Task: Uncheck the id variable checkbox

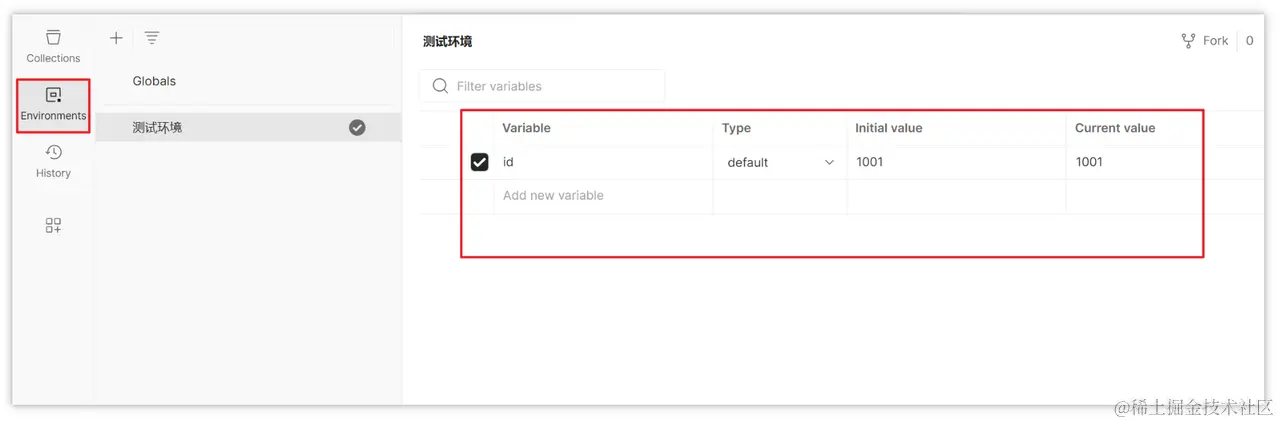Action: point(480,162)
